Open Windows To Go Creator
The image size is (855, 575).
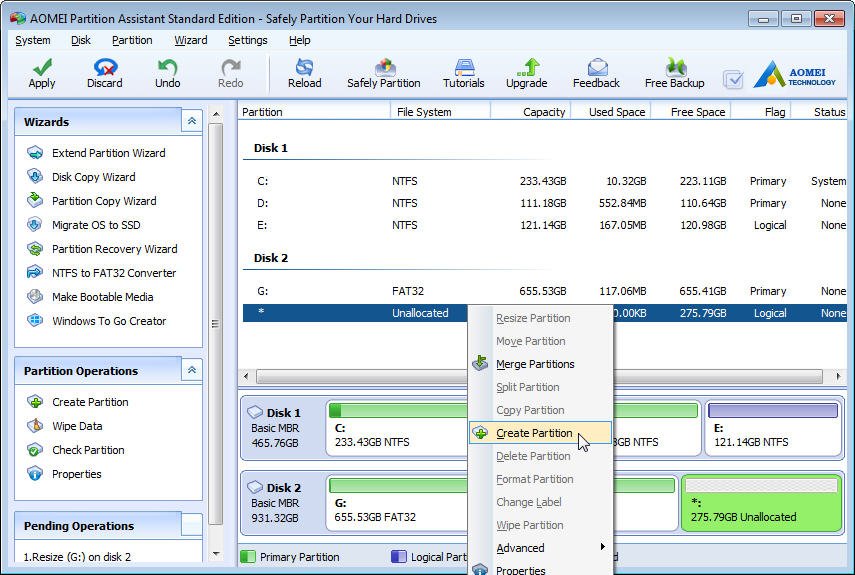click(97, 321)
